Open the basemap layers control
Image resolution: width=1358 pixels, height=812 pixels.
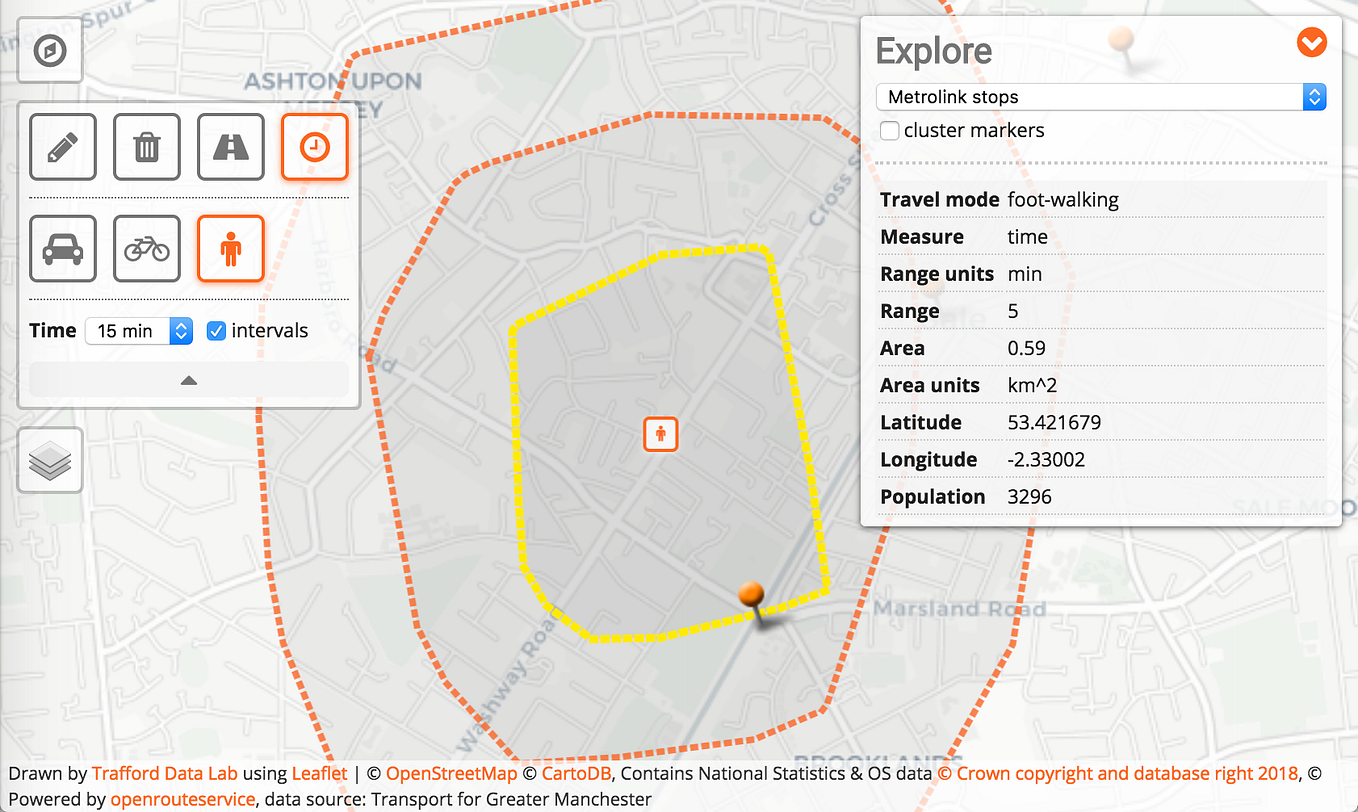[x=49, y=459]
